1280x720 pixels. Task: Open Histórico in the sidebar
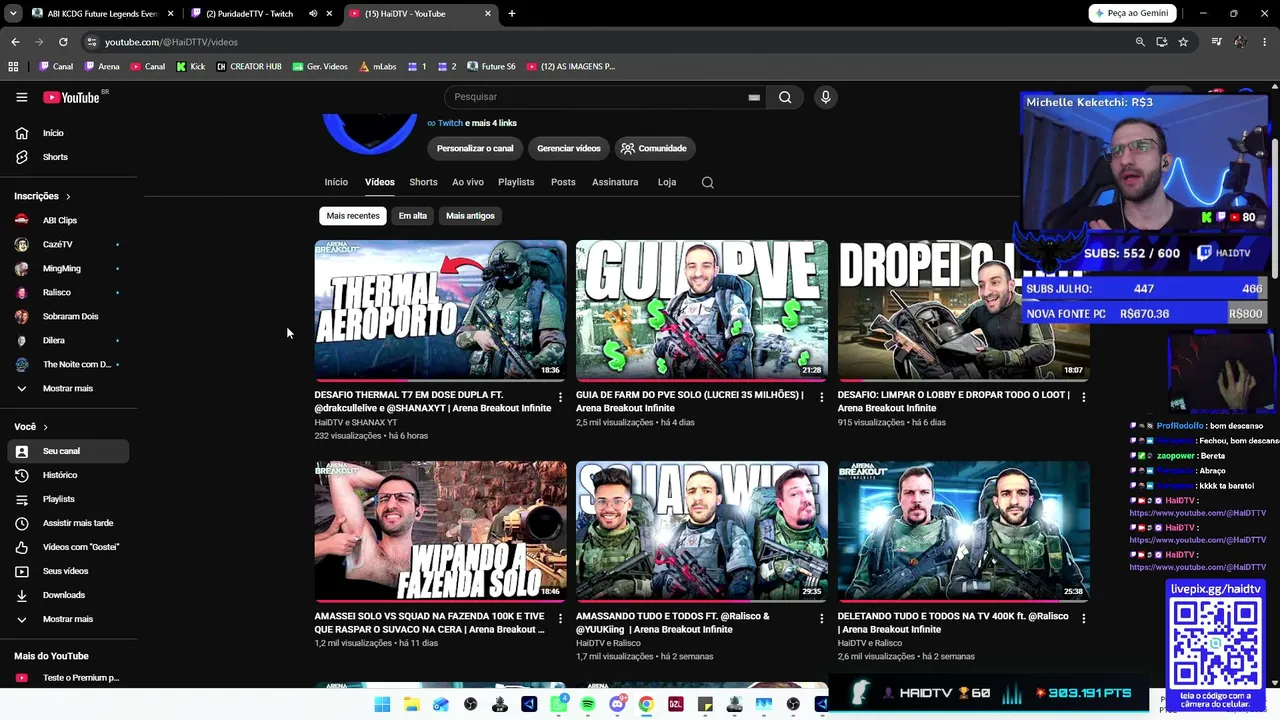[60, 475]
